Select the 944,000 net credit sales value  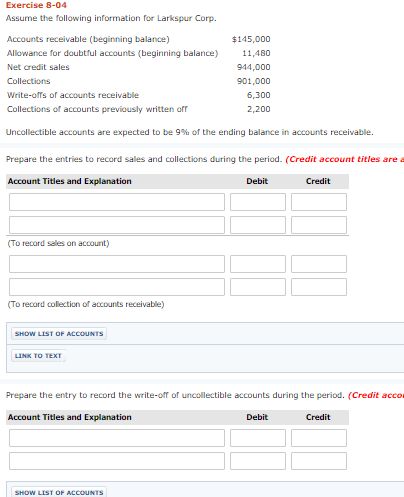tap(254, 67)
